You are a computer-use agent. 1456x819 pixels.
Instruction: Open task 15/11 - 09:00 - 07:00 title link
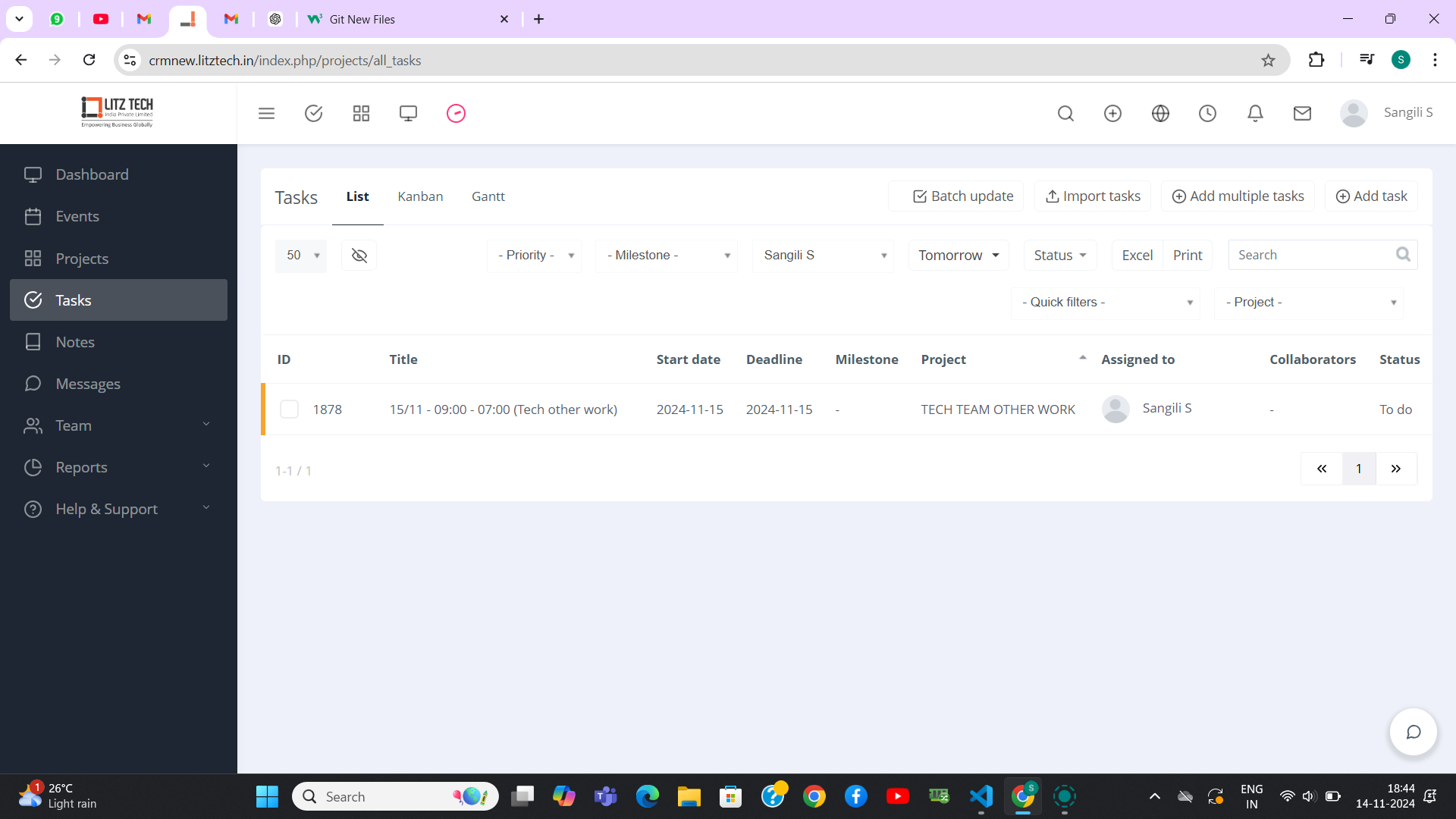[x=503, y=409]
